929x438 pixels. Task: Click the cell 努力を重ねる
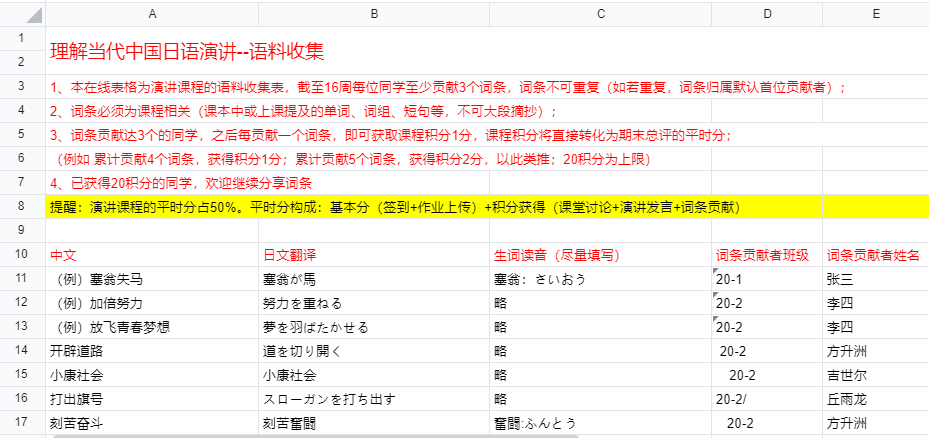(374, 303)
